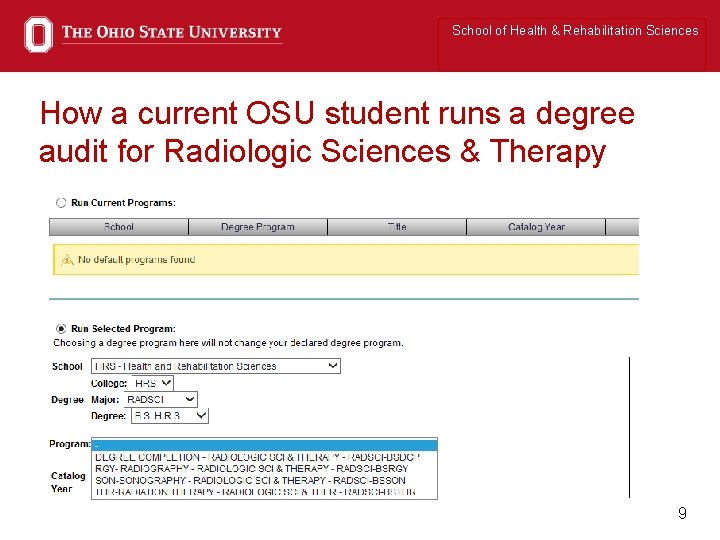Click the slide number 9

[682, 513]
